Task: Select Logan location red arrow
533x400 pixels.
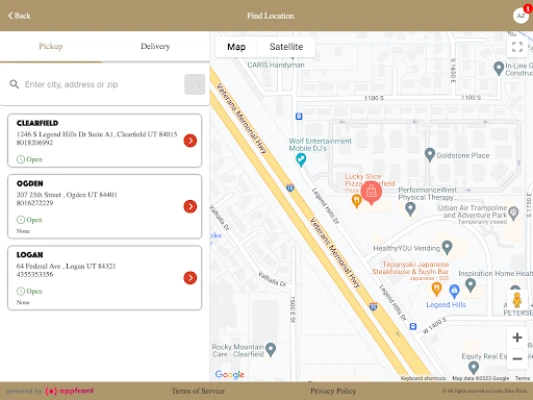Action: tap(190, 278)
